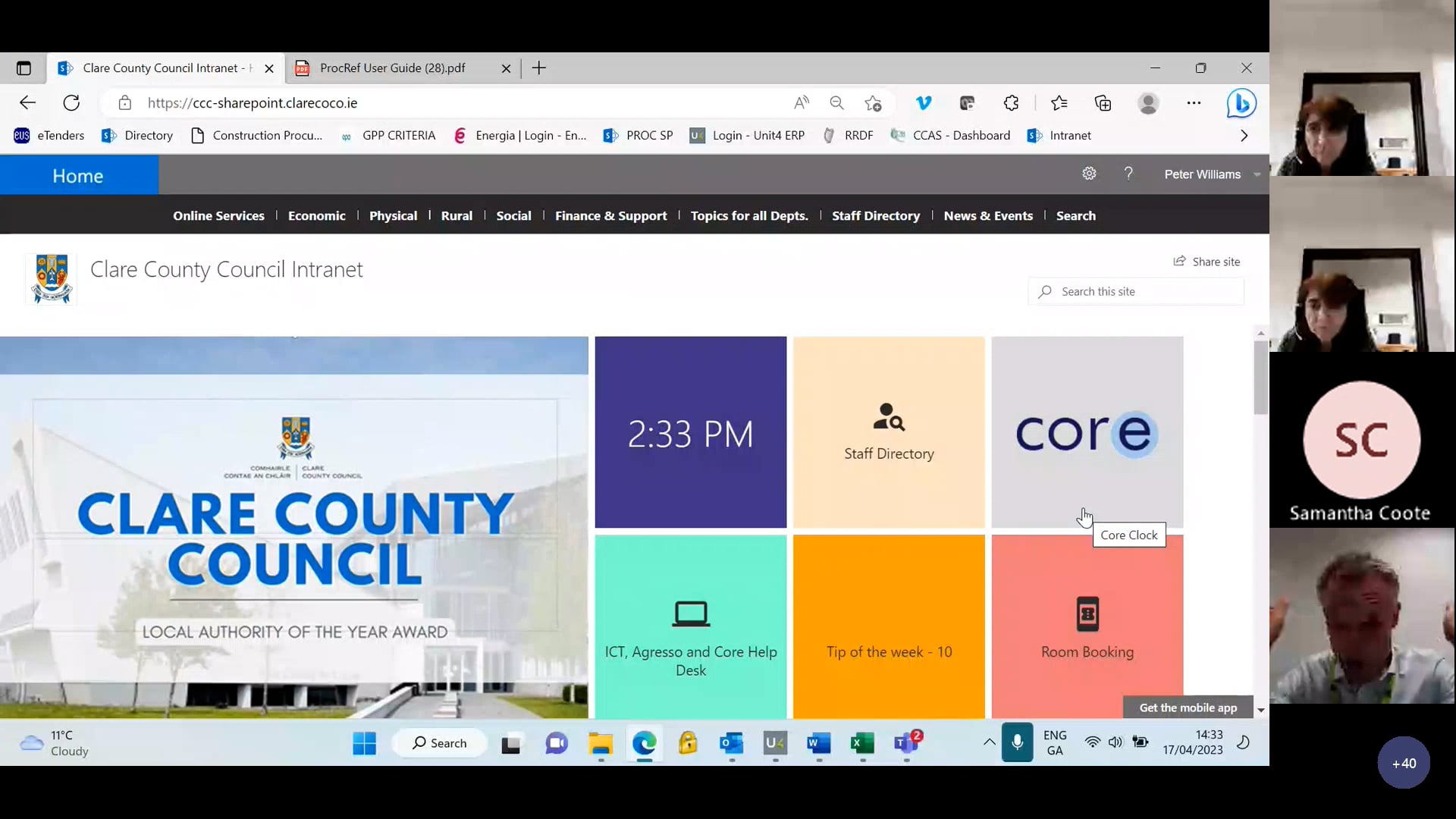Open the Favorites list icon
The height and width of the screenshot is (819, 1456).
coord(1059,102)
